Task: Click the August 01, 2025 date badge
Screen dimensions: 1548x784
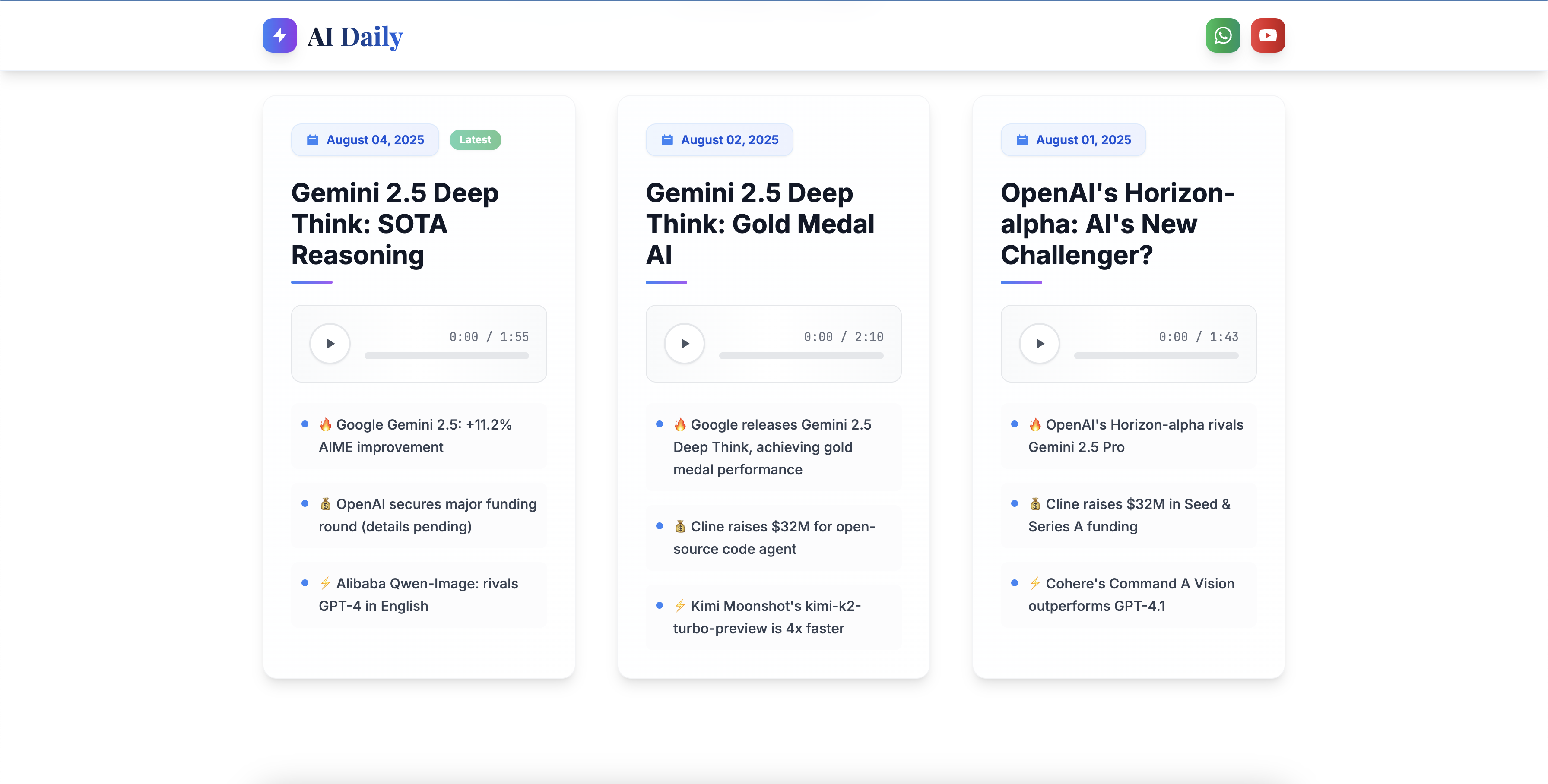Action: (x=1073, y=140)
